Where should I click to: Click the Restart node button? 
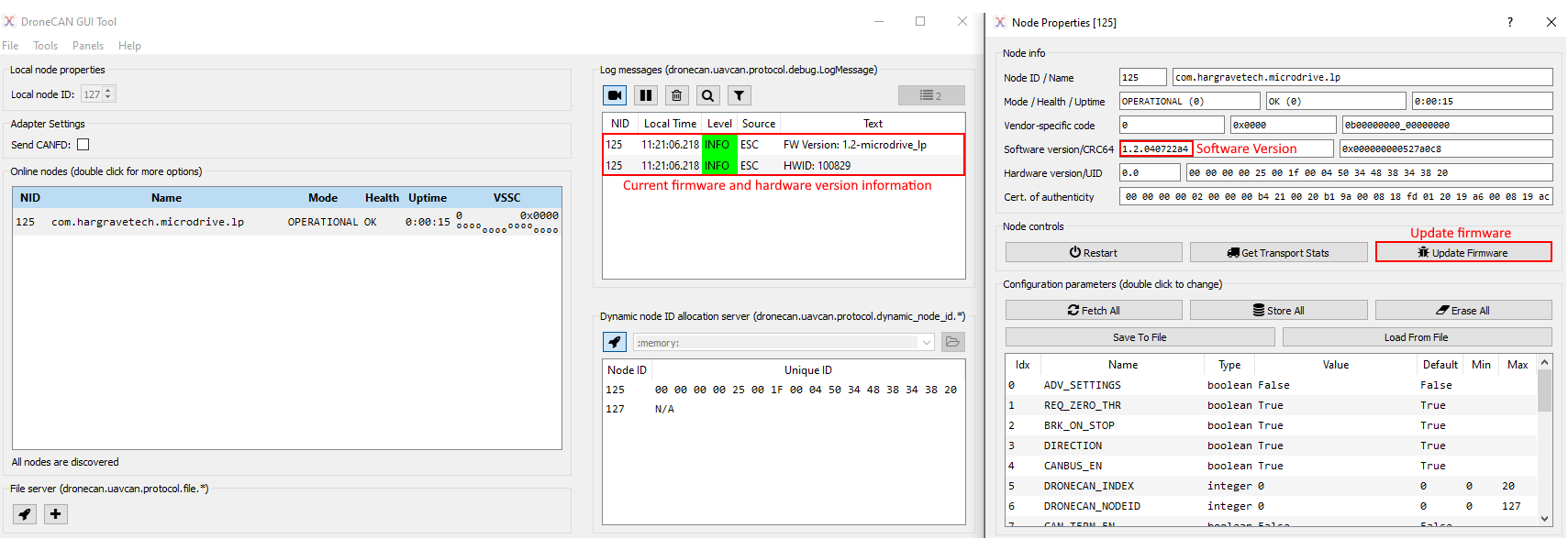[1093, 253]
